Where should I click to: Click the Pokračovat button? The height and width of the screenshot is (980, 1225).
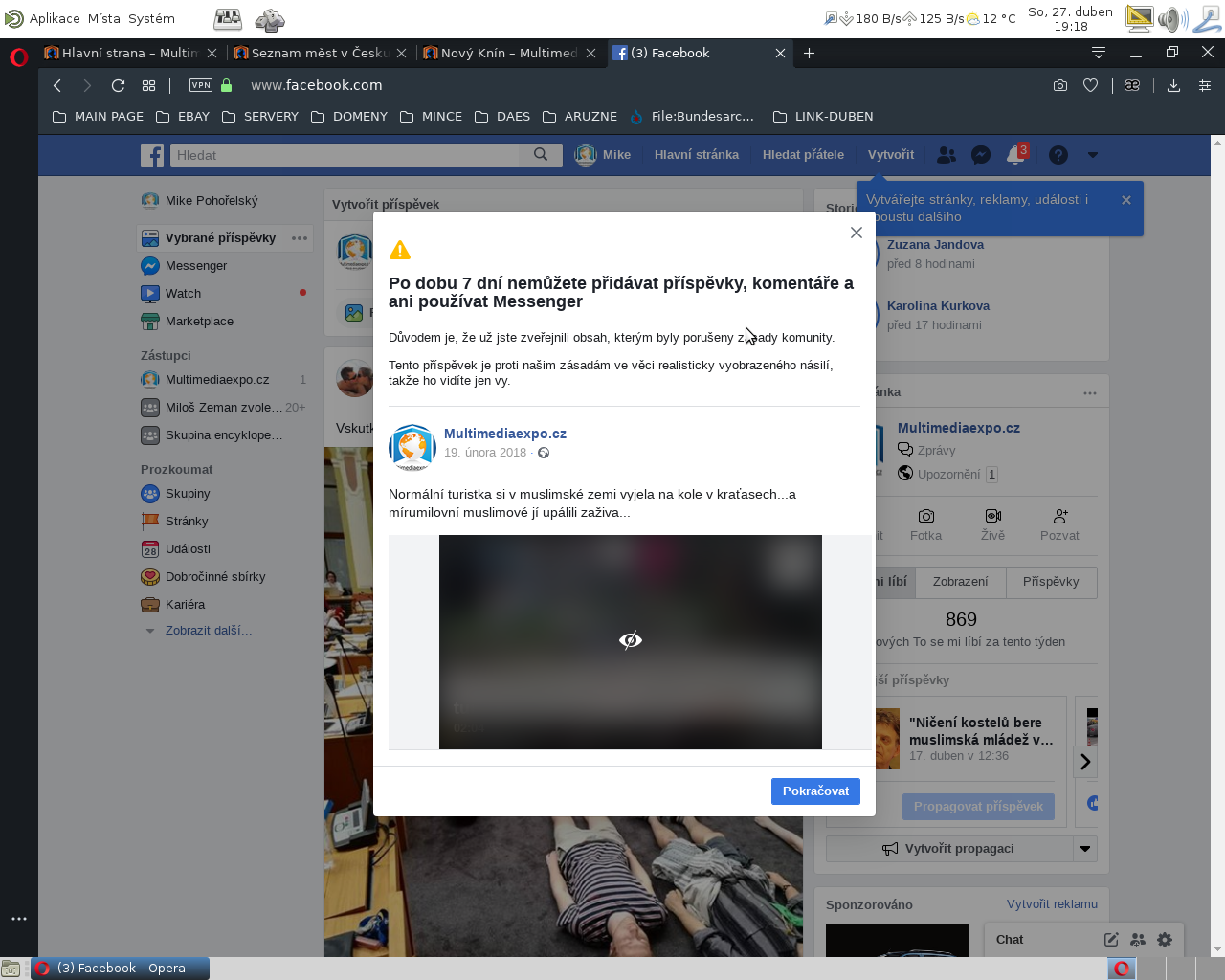tap(815, 791)
